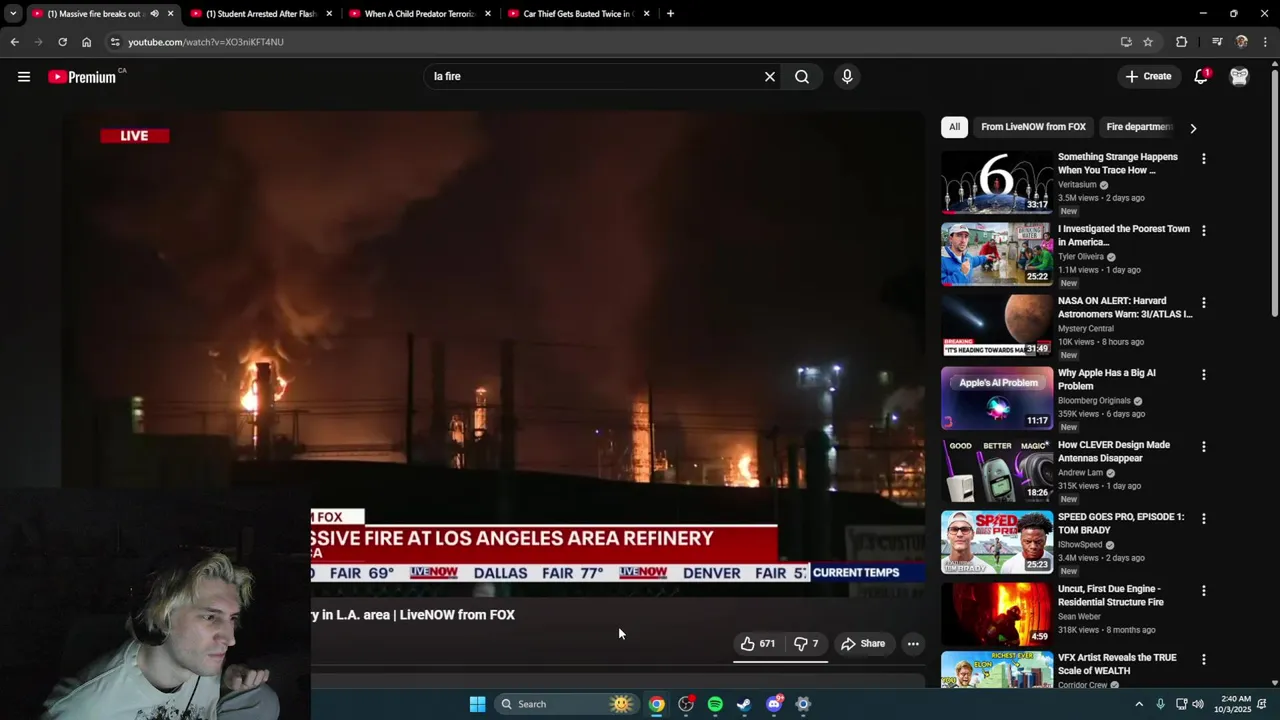Dislike the live video
The width and height of the screenshot is (1280, 720).
click(x=806, y=644)
